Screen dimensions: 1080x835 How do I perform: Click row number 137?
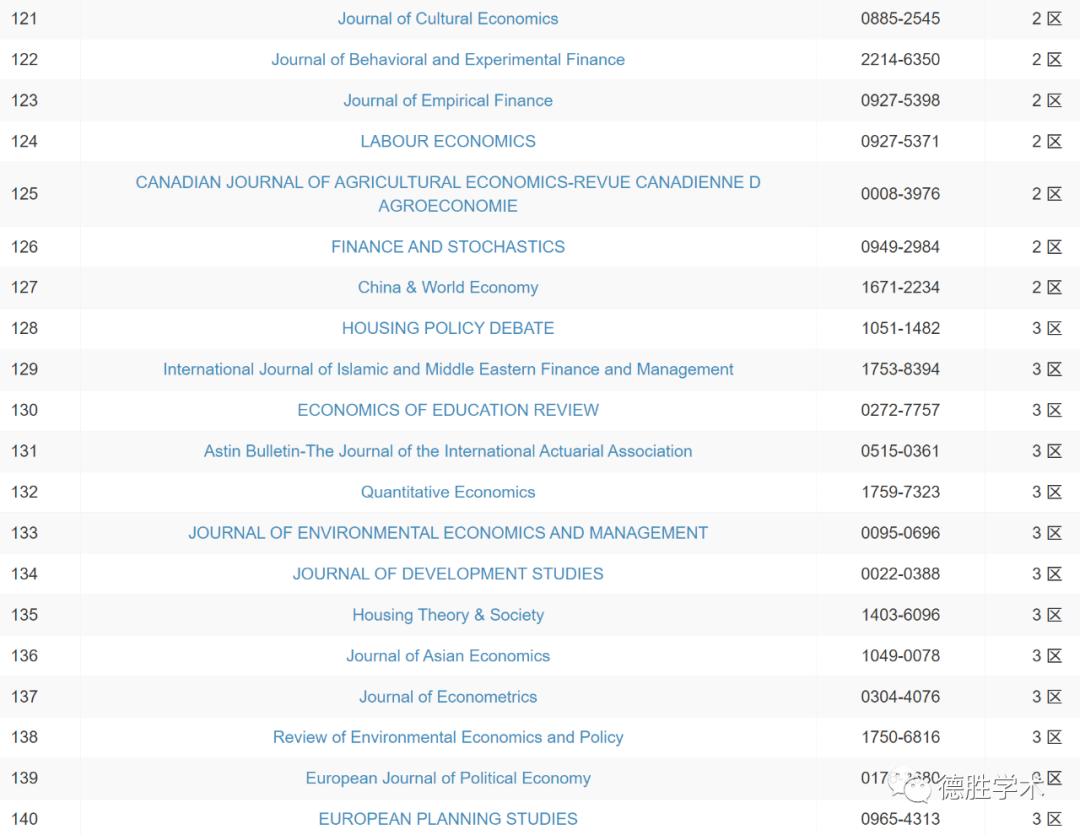point(24,697)
